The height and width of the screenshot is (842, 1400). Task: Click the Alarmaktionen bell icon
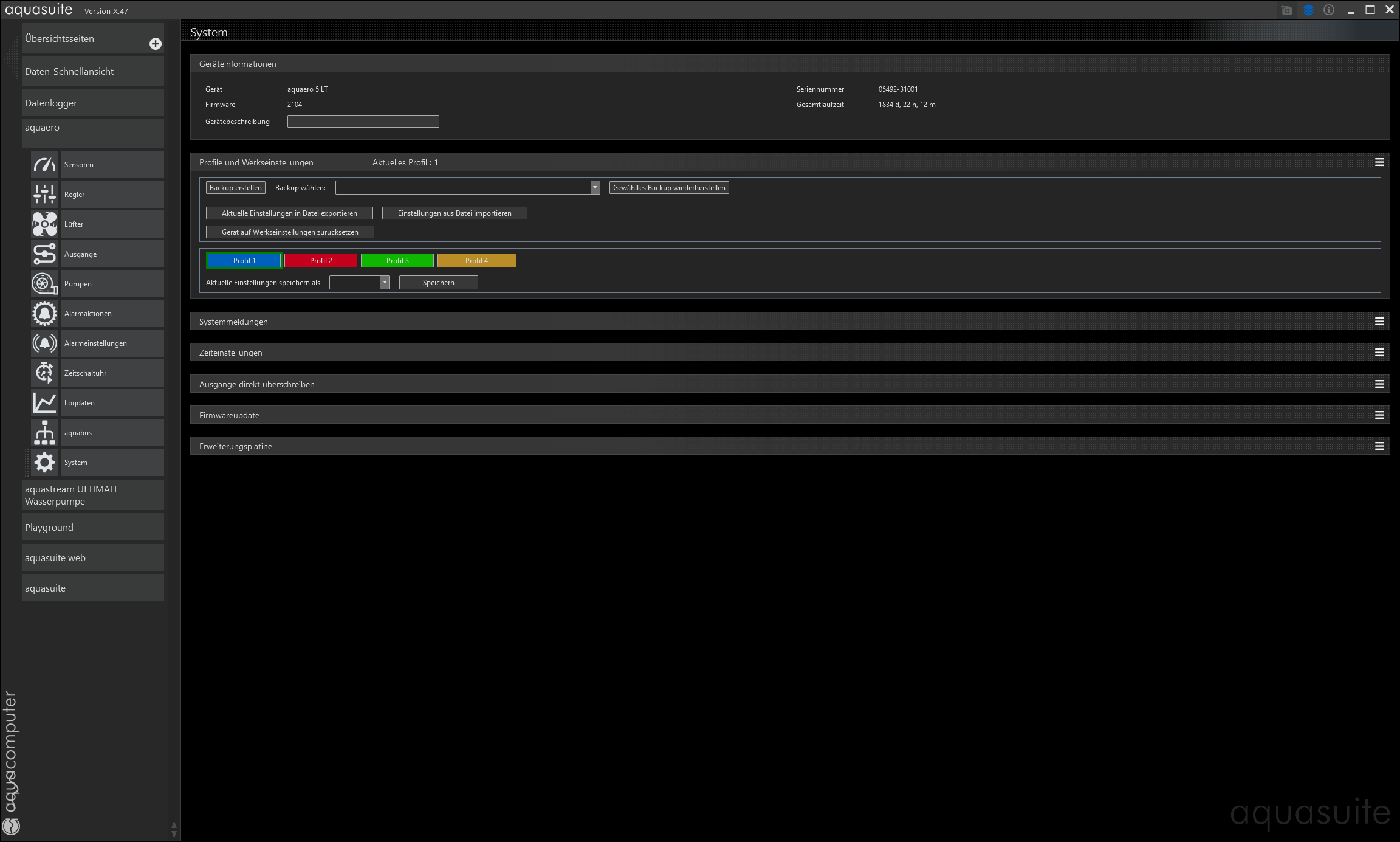pos(44,314)
